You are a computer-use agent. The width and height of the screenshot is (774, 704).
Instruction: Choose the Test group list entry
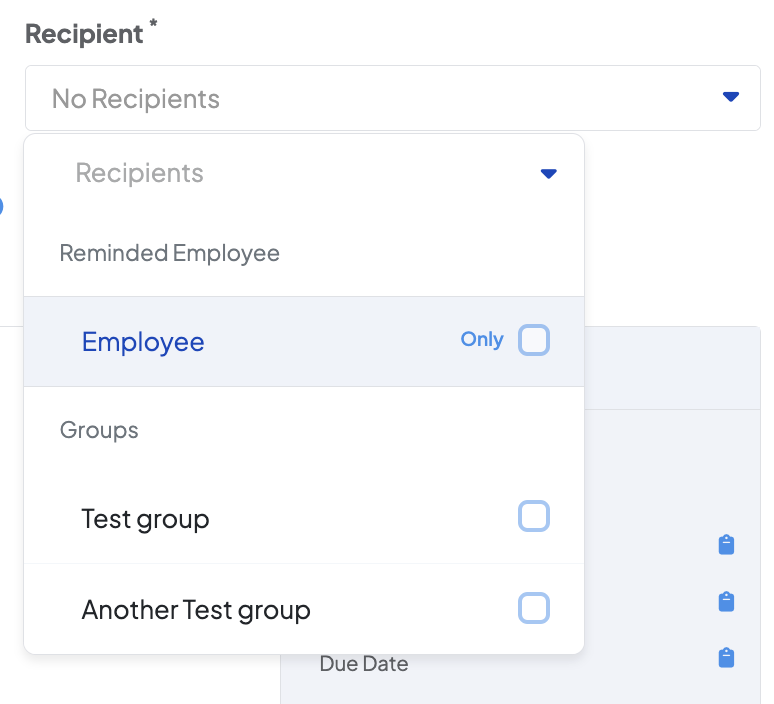click(146, 519)
